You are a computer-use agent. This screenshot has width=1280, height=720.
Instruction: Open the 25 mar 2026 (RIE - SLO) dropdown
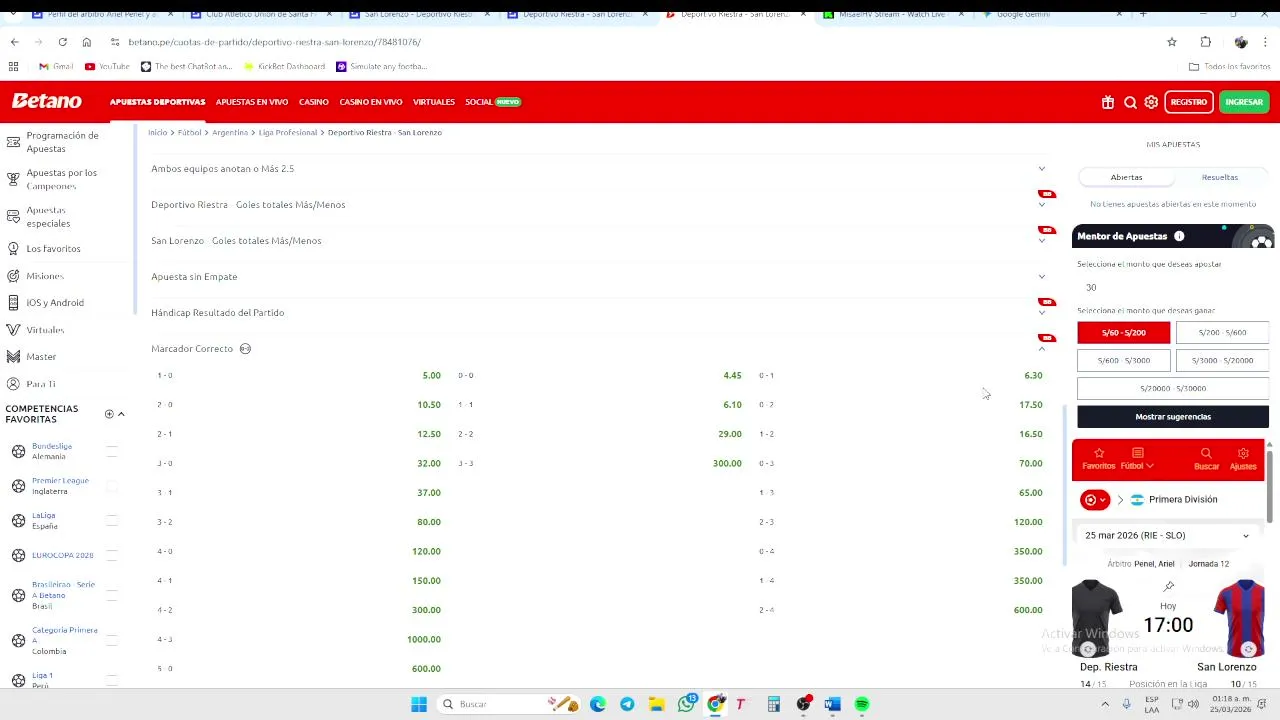(x=1168, y=536)
